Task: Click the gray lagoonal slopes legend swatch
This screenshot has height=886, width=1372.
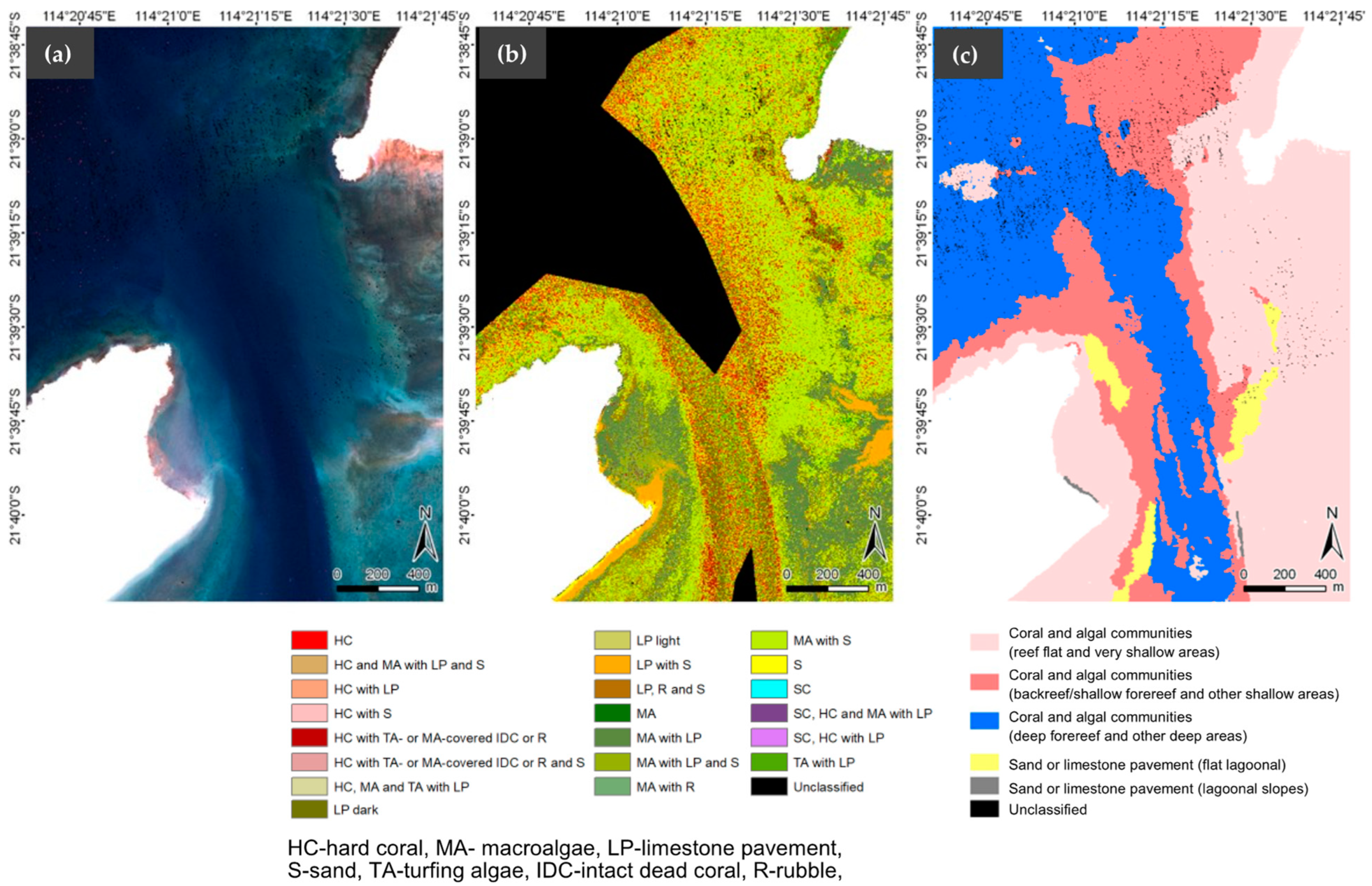Action: coord(984,786)
